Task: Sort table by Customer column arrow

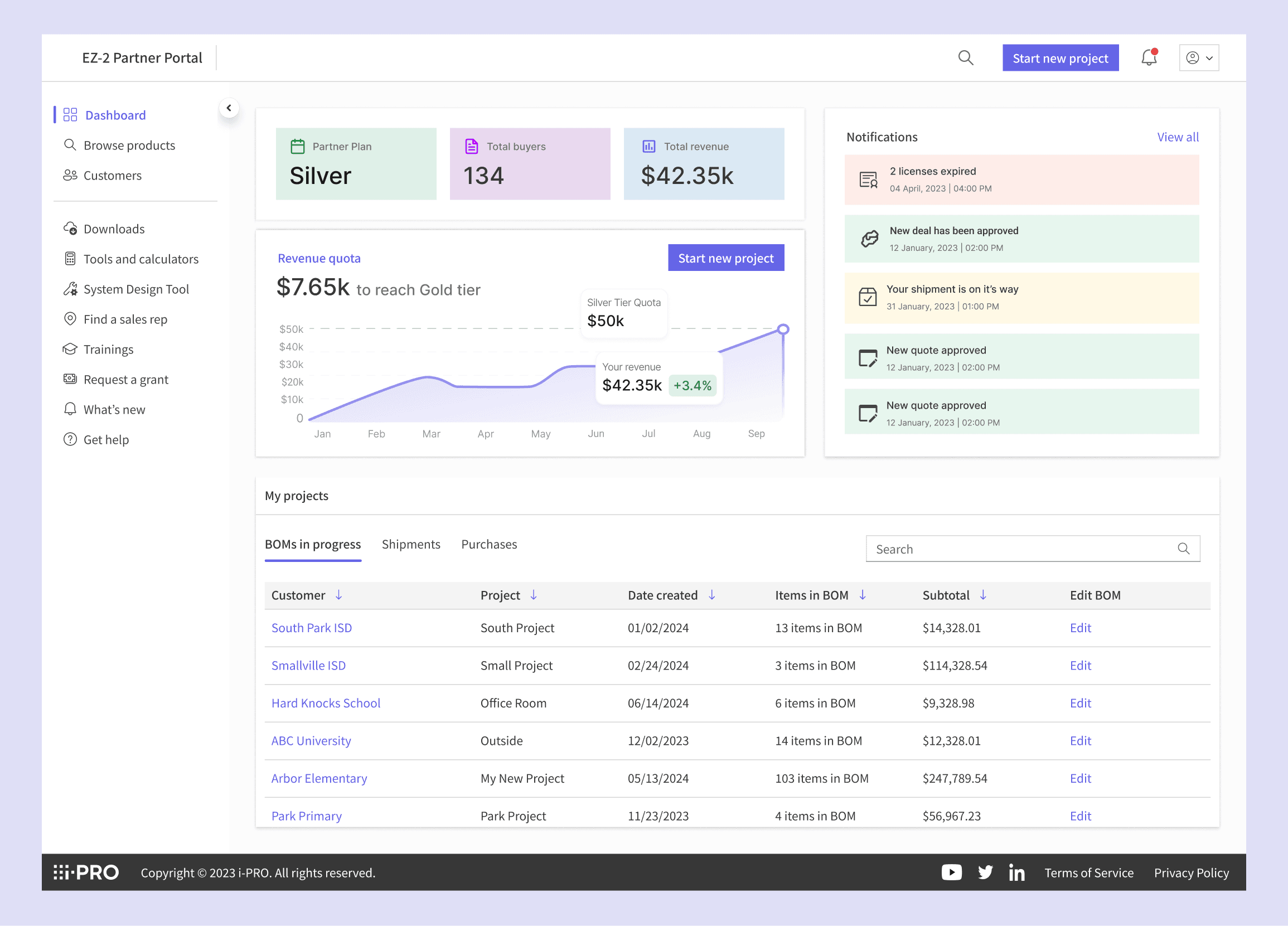Action: coord(338,595)
